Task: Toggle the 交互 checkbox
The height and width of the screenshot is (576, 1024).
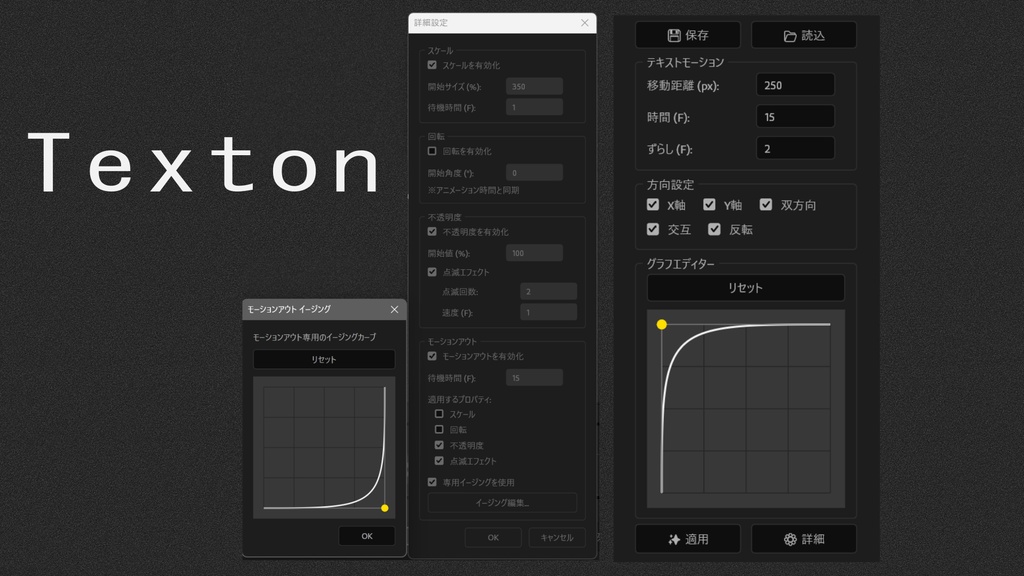Action: (x=653, y=229)
